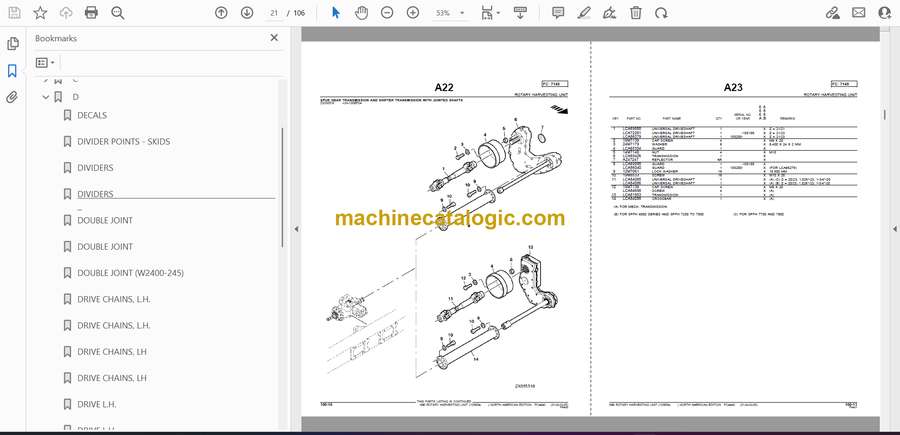Choose the Selection arrow tool
The image size is (900, 435).
coord(336,13)
